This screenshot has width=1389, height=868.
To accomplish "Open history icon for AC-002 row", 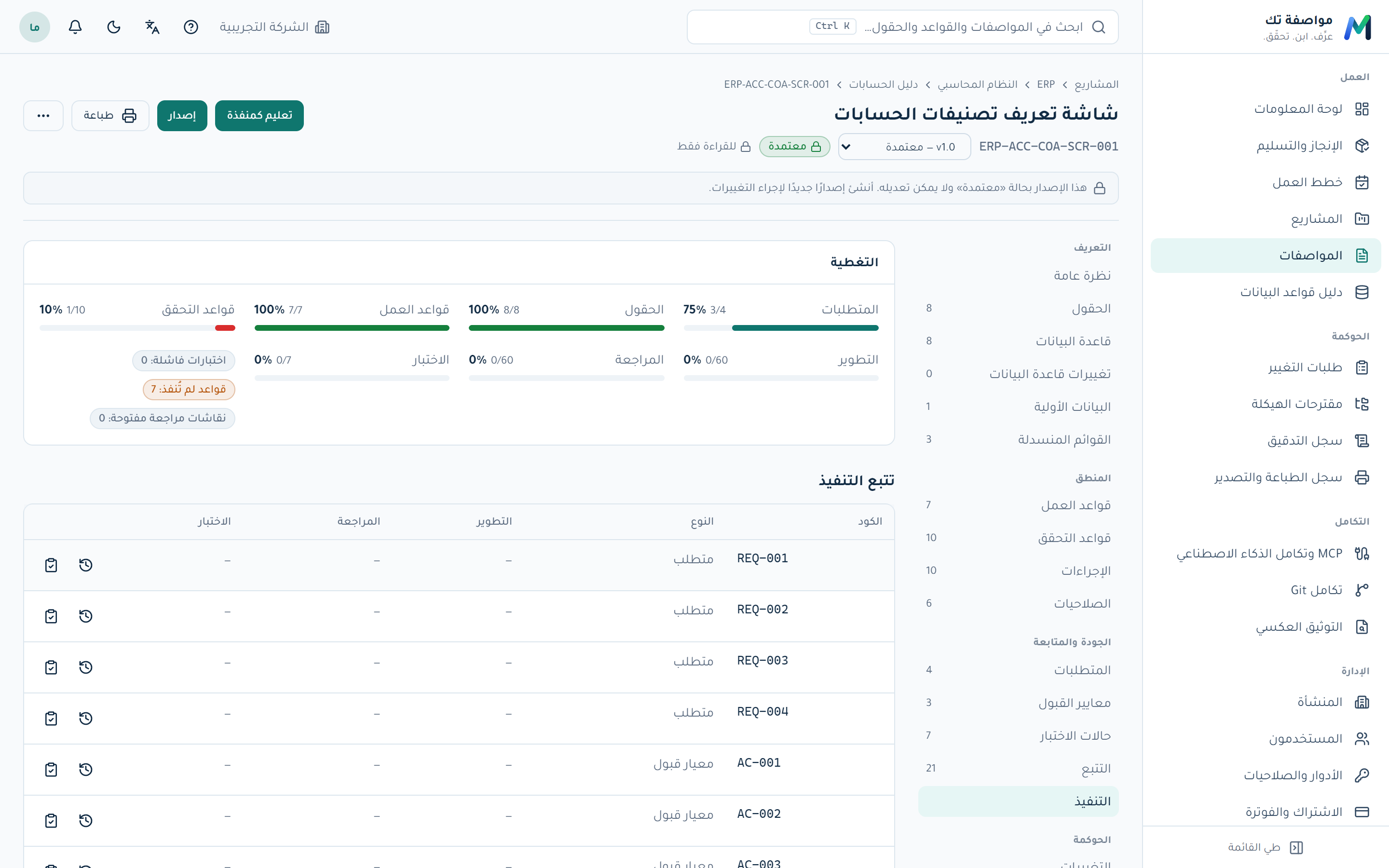I will click(x=85, y=820).
